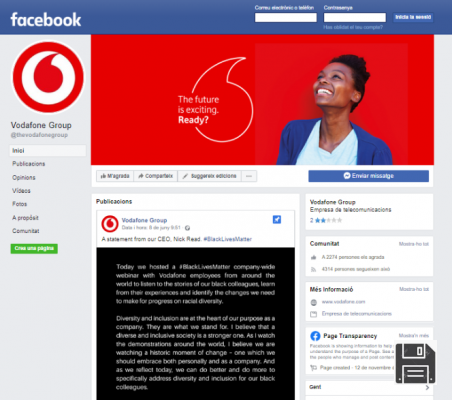Open the Vodafone cover photo
Image resolution: width=452 pixels, height=400 pixels.
click(262, 100)
